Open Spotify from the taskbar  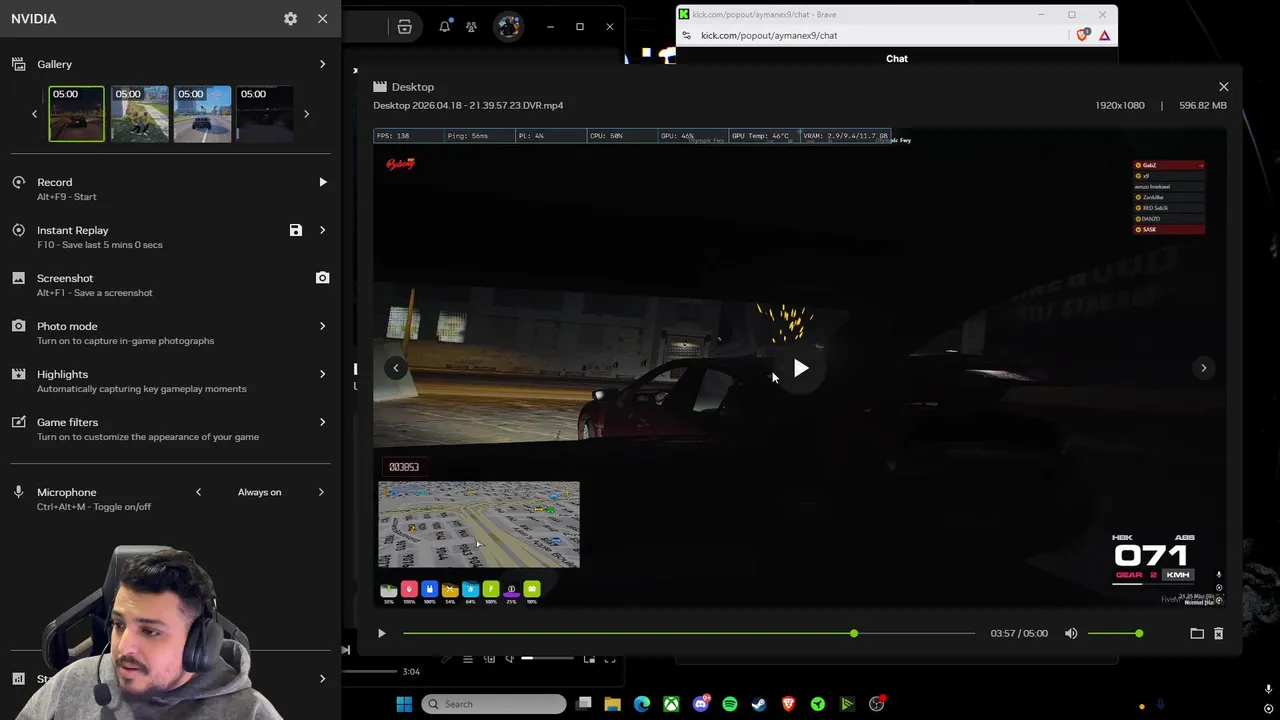[729, 704]
